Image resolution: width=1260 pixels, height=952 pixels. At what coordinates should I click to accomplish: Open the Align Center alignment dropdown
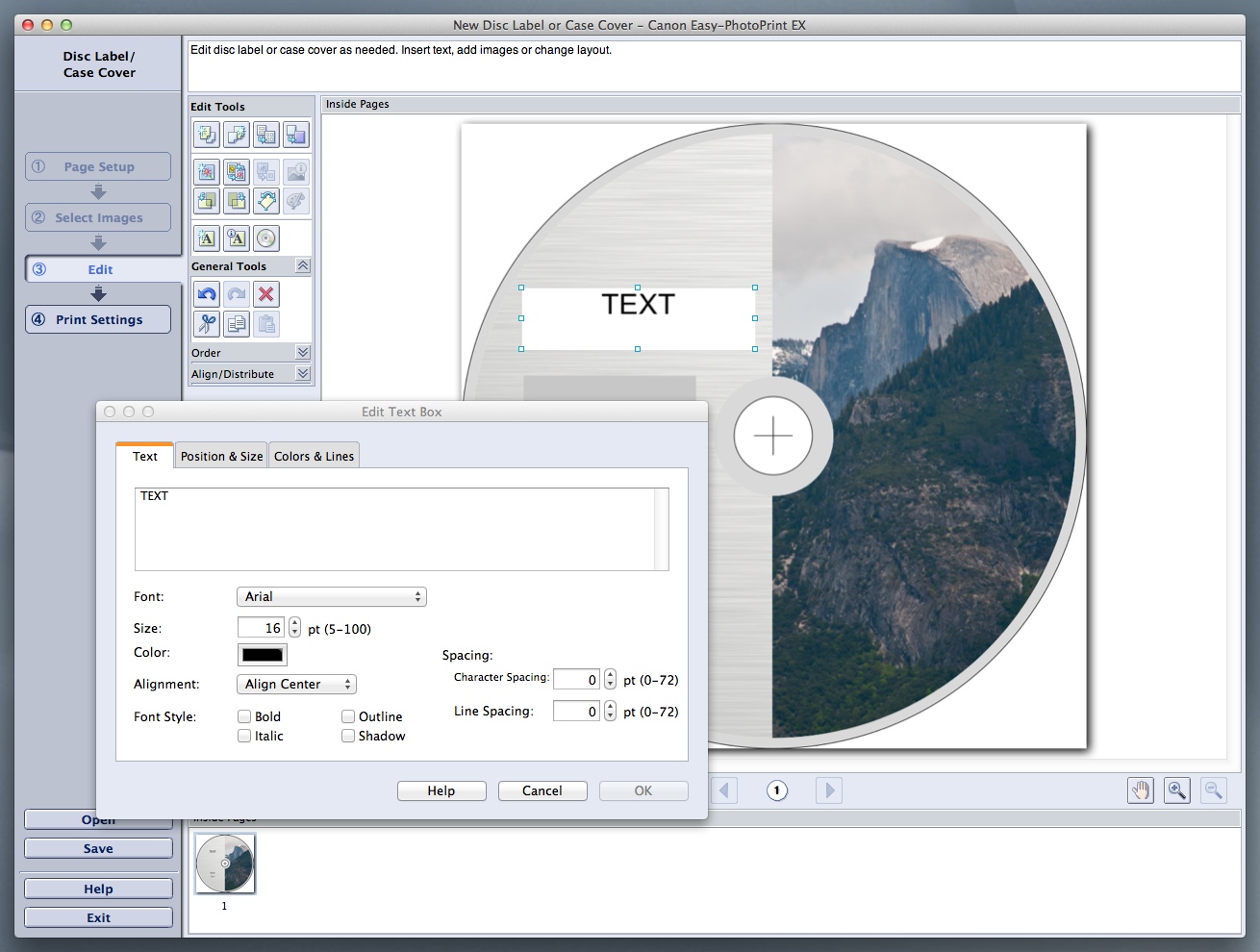click(296, 685)
